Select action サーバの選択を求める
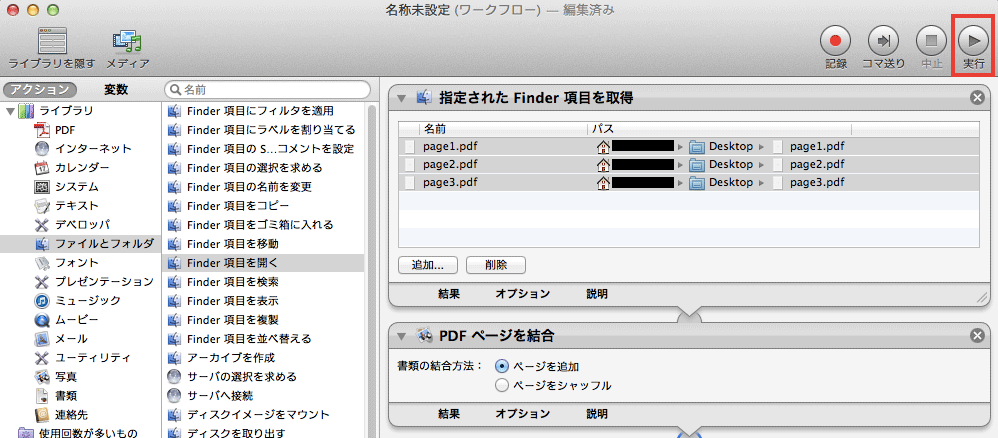 [x=264, y=376]
